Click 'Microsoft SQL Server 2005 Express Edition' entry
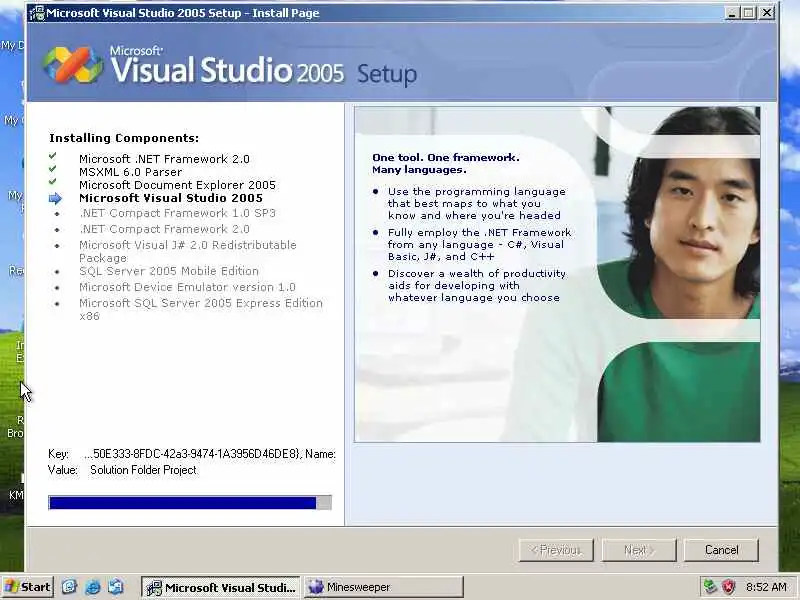Screen dimensions: 800x600 click(x=201, y=309)
